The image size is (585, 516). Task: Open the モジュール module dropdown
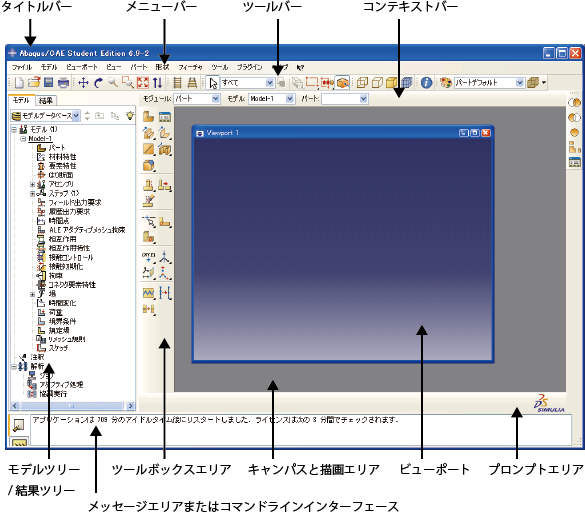(x=216, y=98)
